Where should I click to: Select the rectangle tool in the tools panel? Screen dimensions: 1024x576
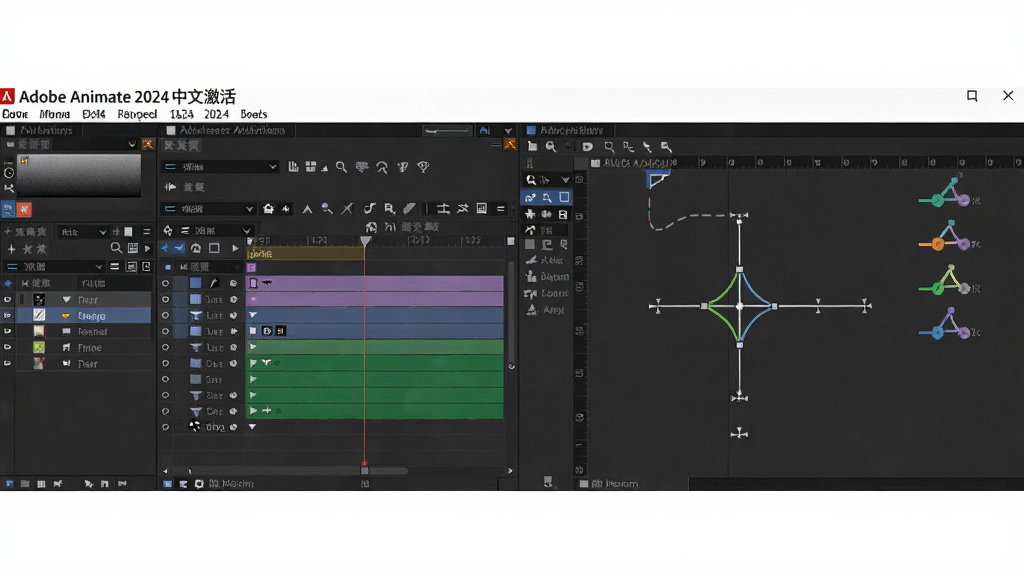(x=564, y=197)
